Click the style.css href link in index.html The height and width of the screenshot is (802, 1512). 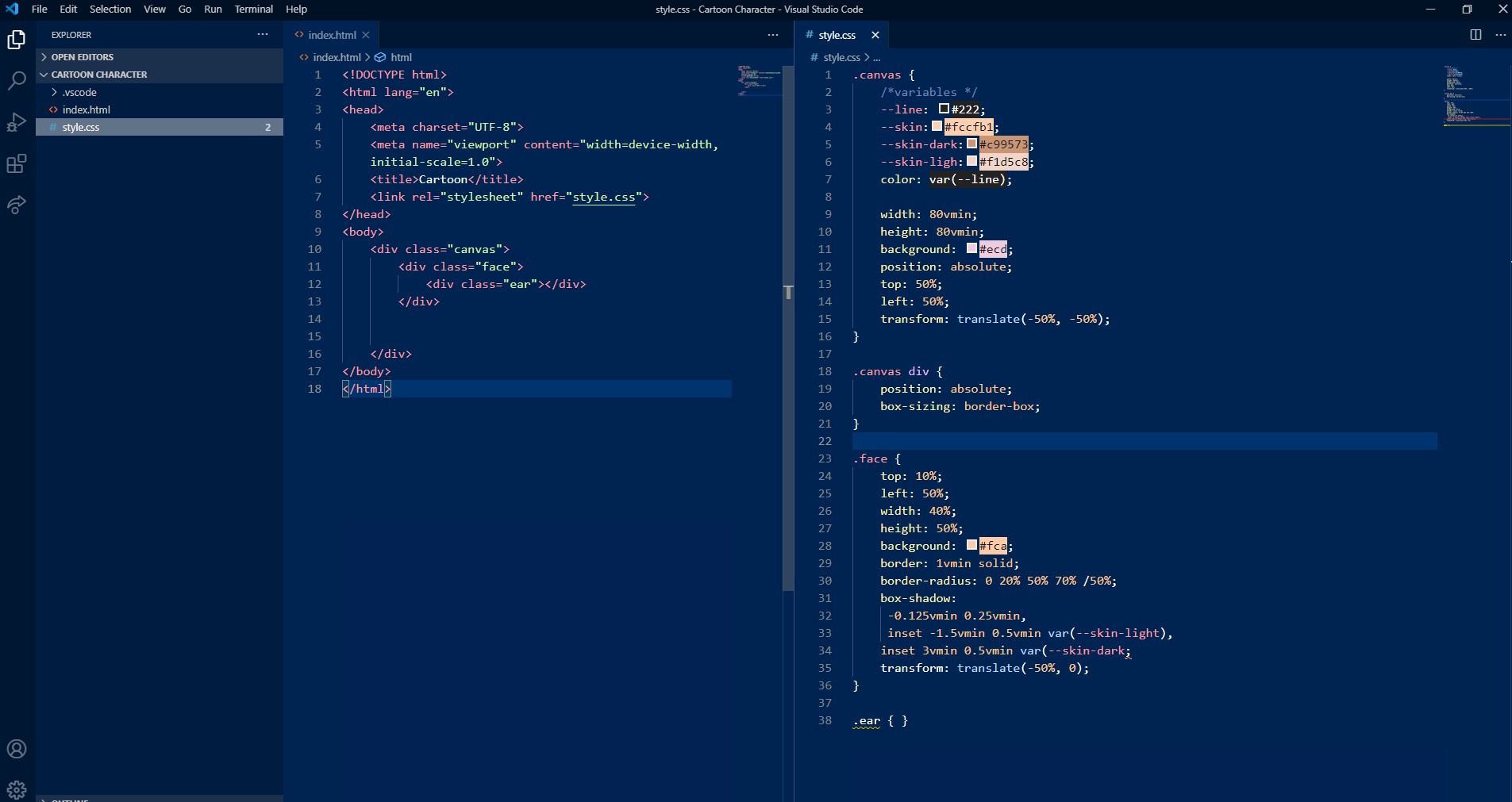click(604, 197)
